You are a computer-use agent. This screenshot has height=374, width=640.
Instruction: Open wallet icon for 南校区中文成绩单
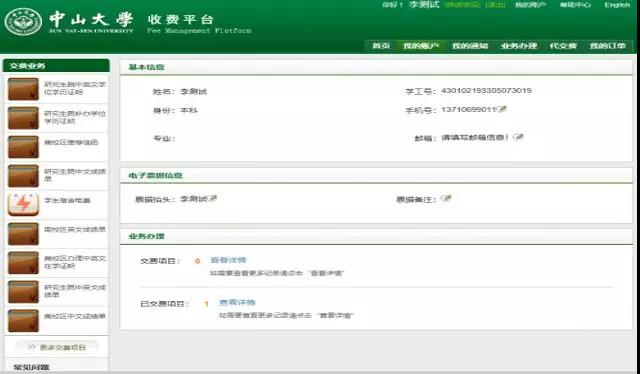click(23, 321)
